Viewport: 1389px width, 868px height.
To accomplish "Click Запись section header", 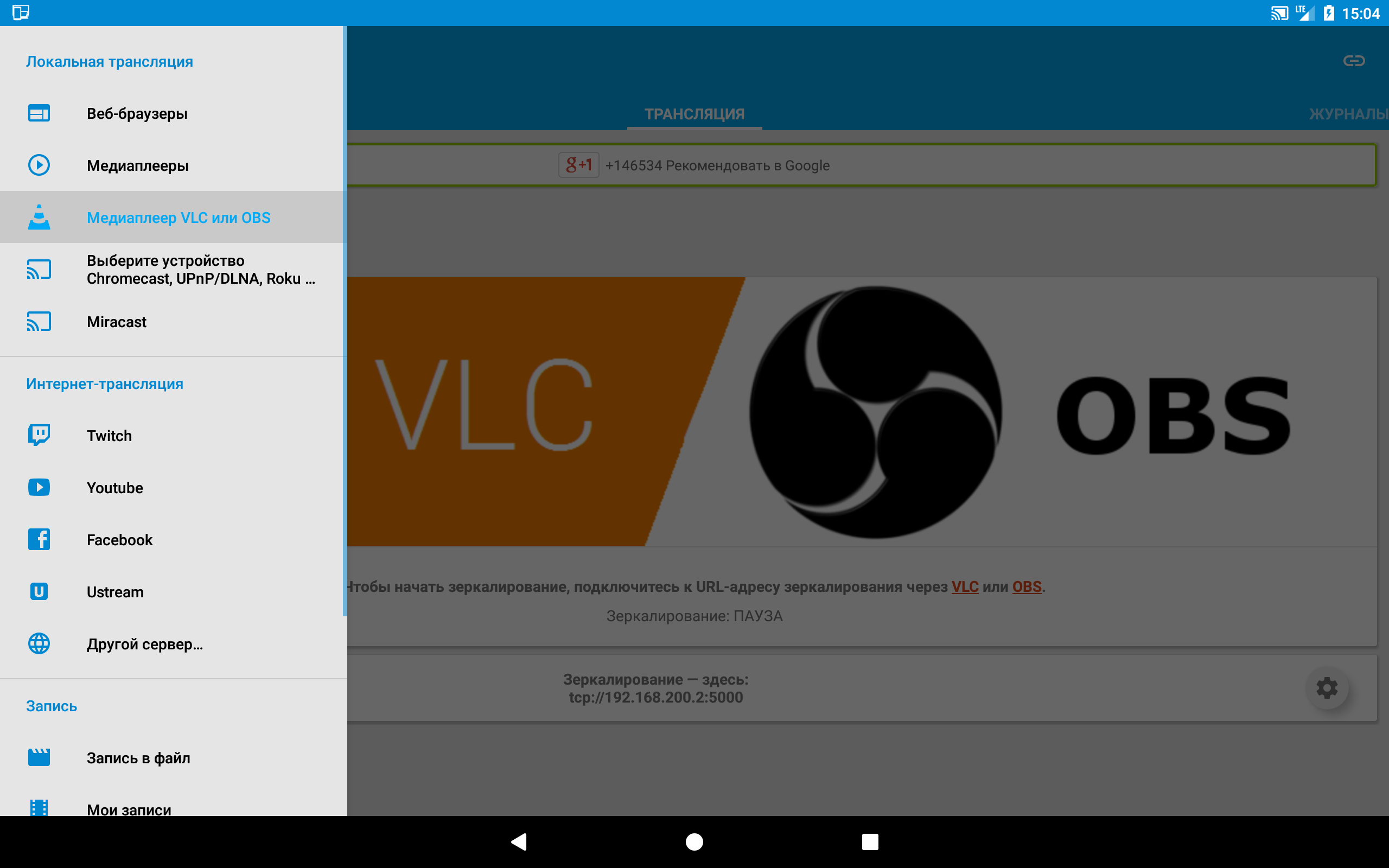I will point(52,706).
